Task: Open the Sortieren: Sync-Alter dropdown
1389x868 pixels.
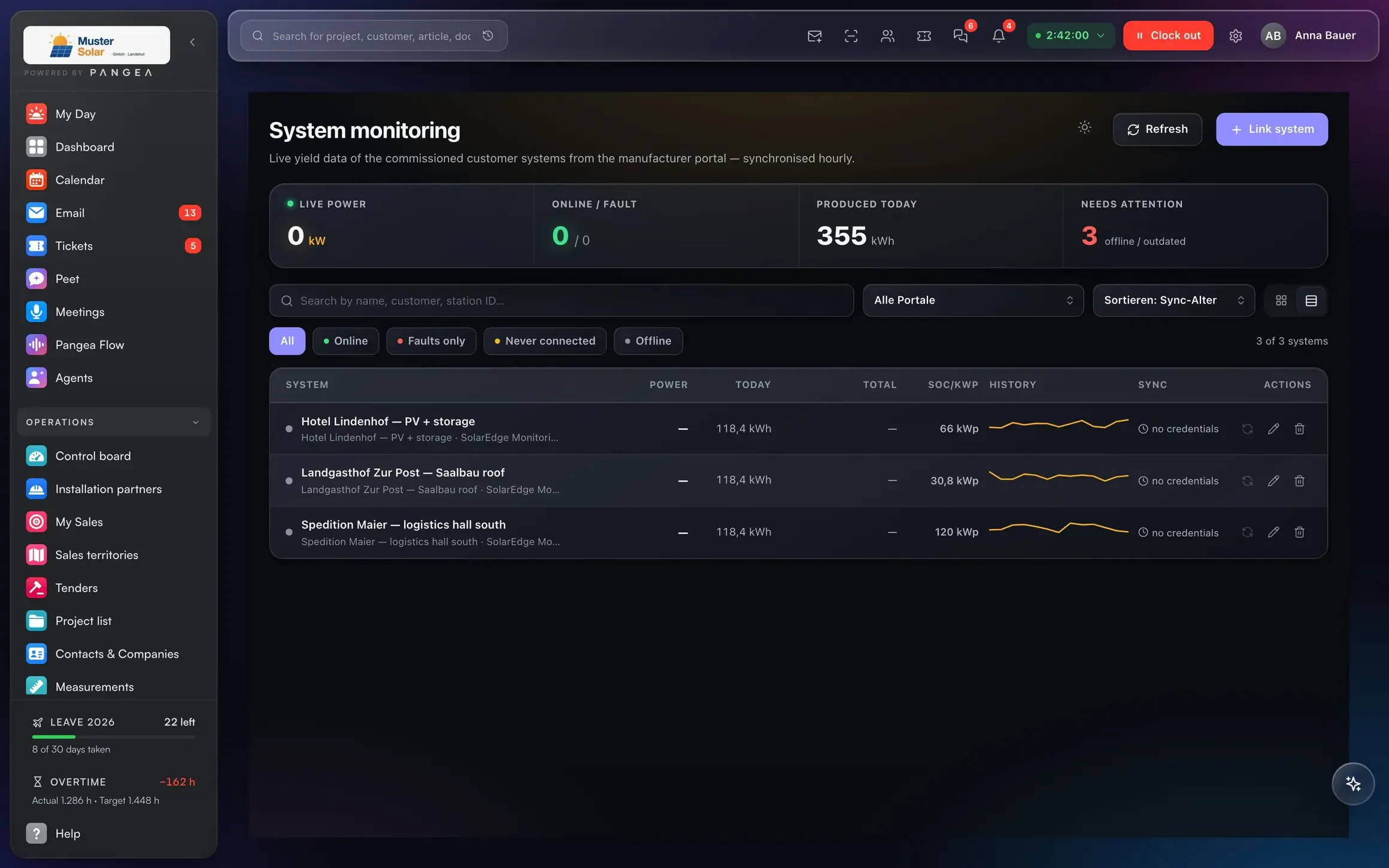Action: tap(1173, 301)
